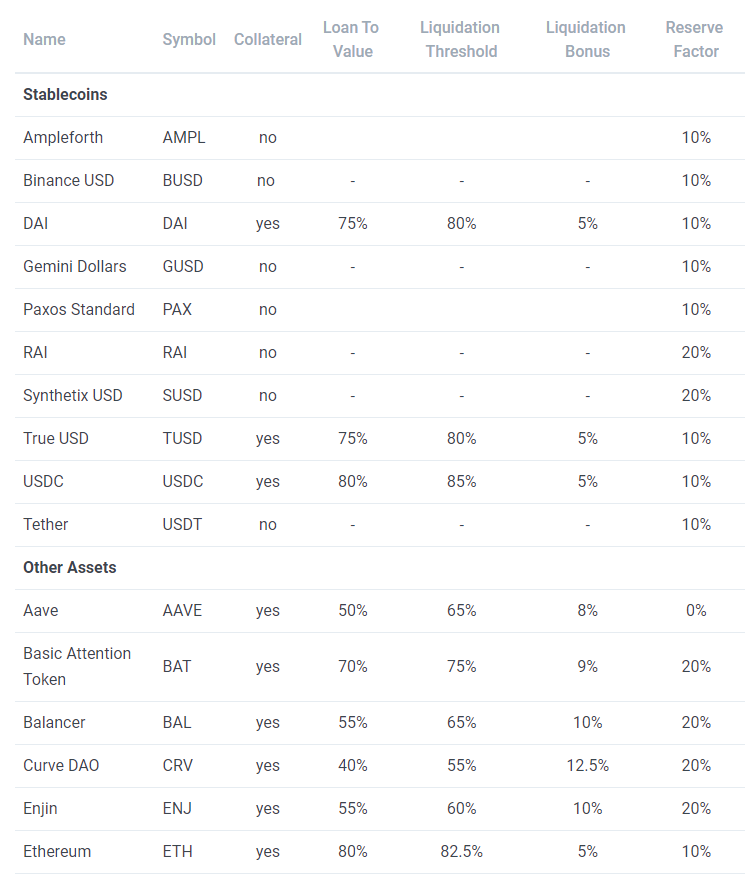Click Ethereum's 82.5% liquidation threshold
Screen dimensions: 753x881
(461, 851)
